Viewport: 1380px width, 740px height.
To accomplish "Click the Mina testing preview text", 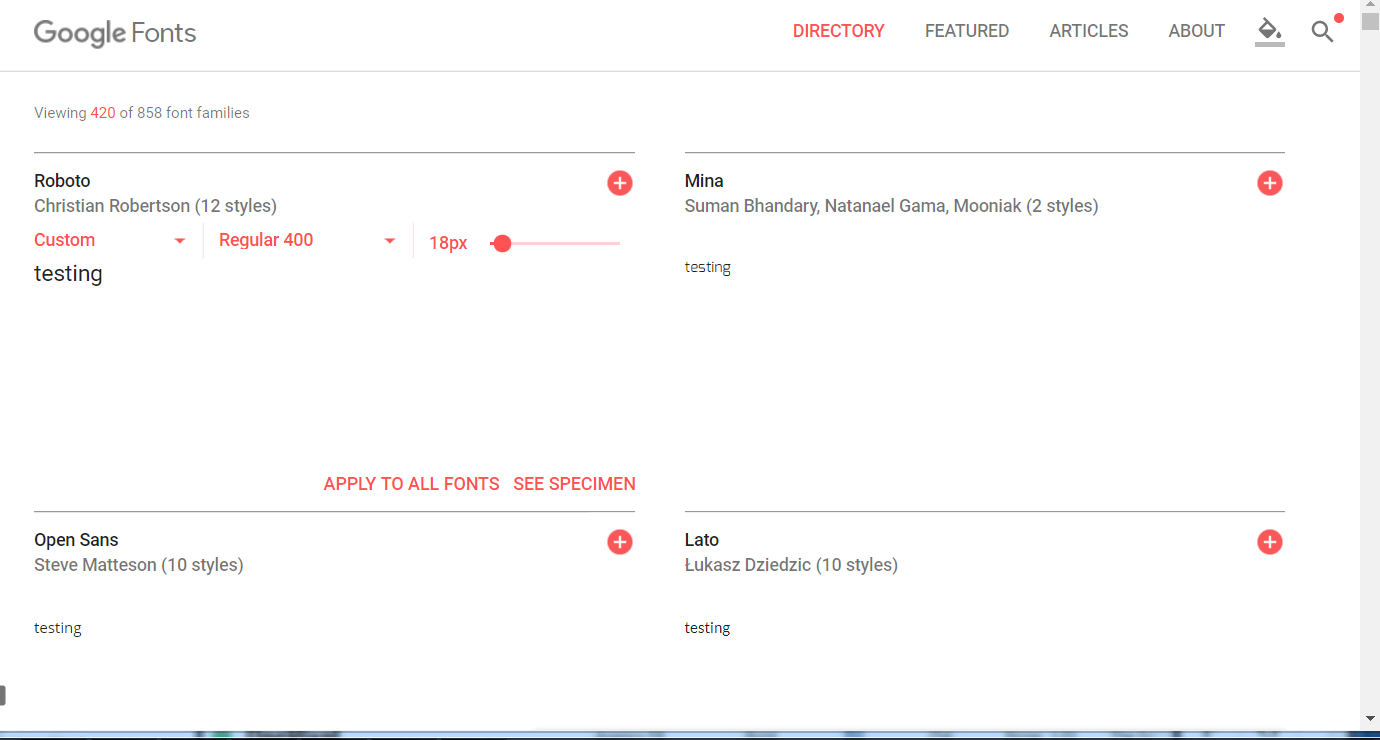I will coord(708,267).
